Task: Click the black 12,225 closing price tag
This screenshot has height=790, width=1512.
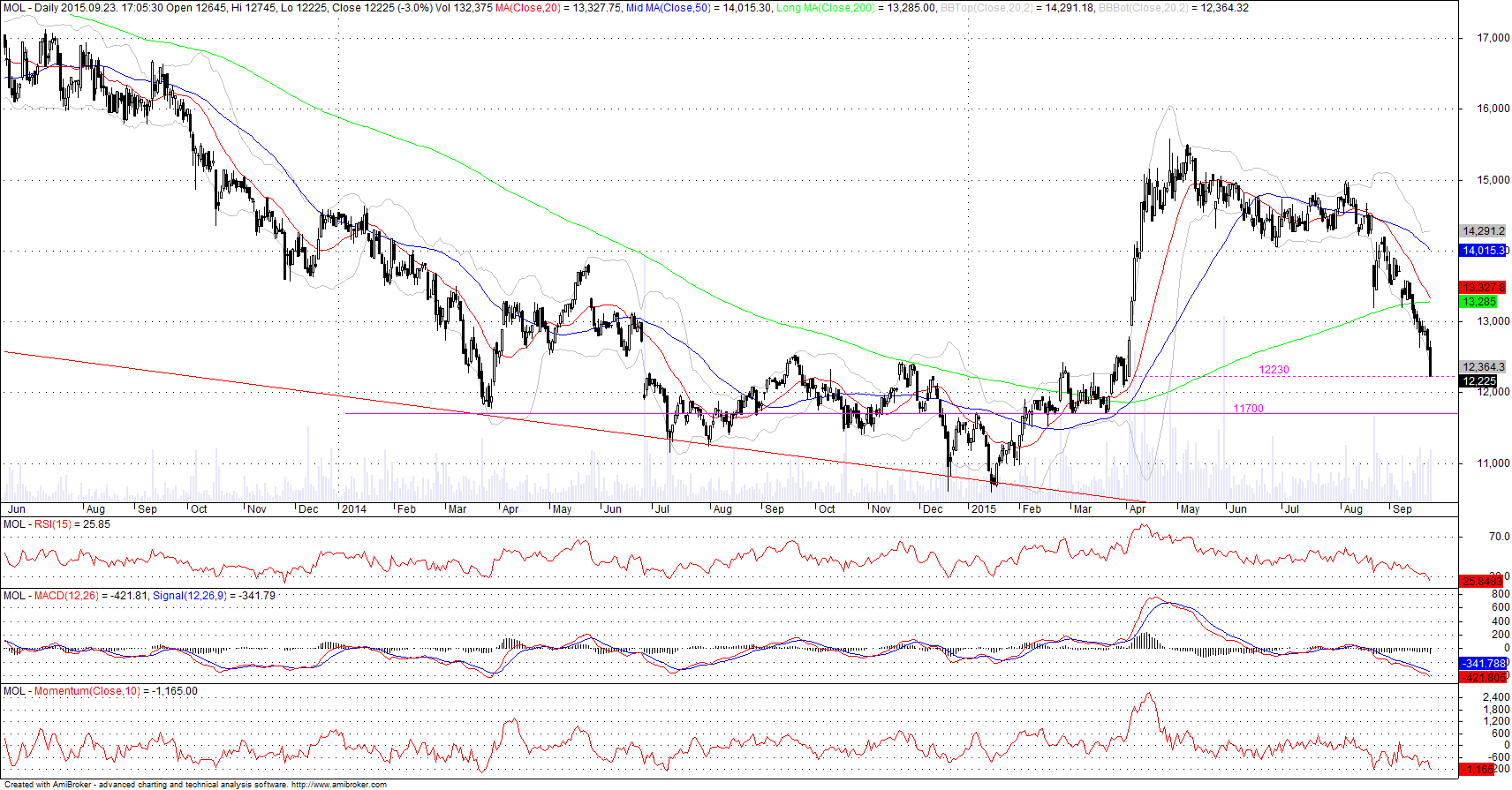Action: 1479,381
